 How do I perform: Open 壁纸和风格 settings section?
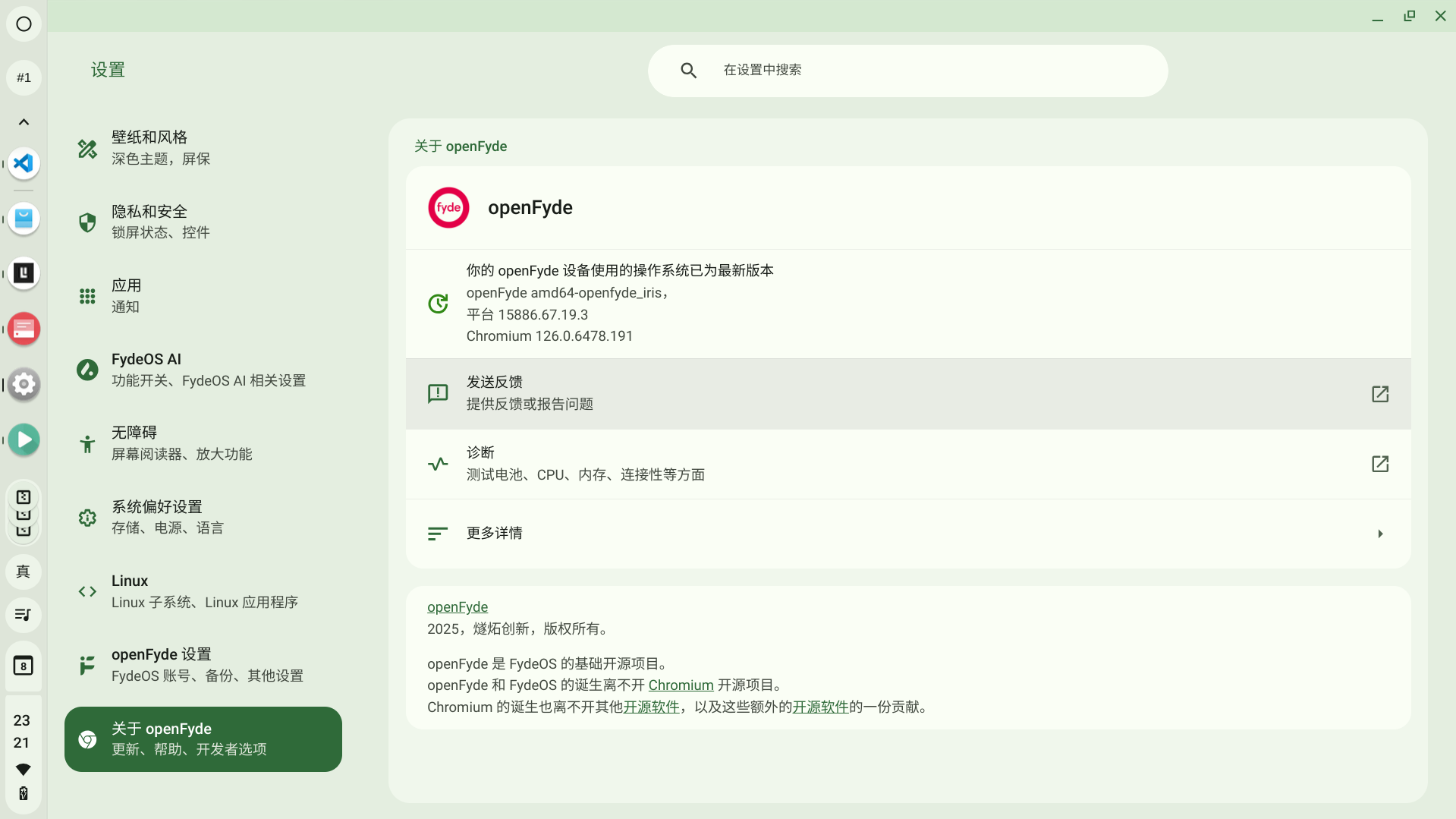(x=203, y=148)
